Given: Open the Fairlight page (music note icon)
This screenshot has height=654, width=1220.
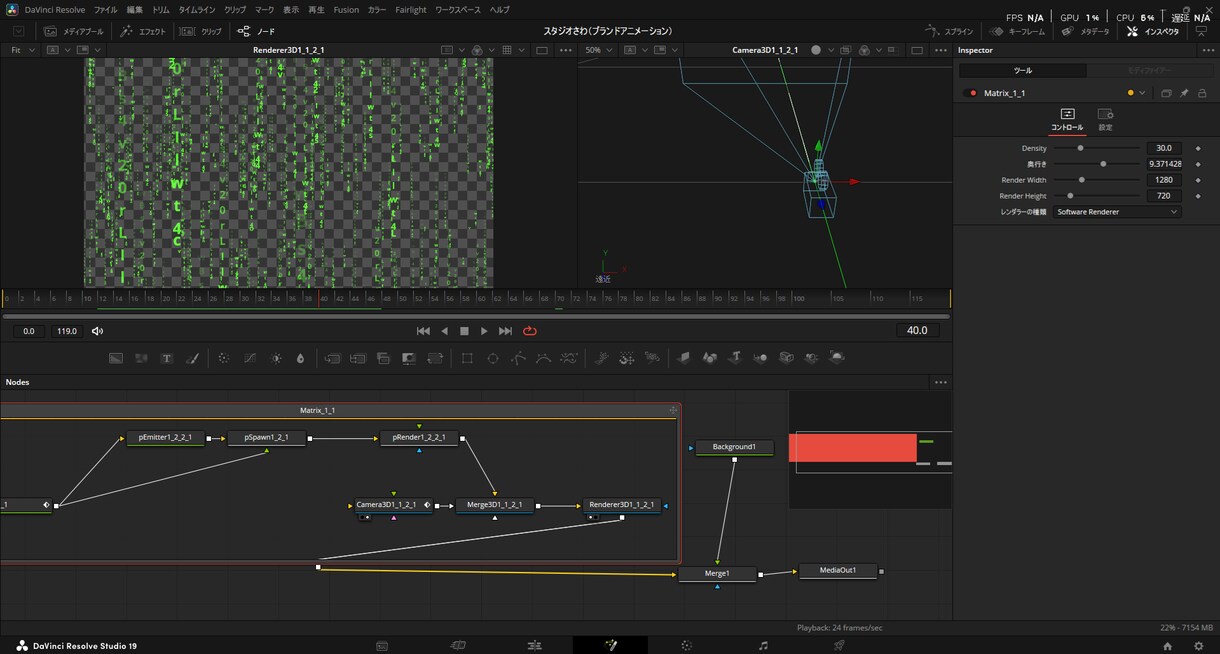Looking at the screenshot, I should [x=763, y=646].
